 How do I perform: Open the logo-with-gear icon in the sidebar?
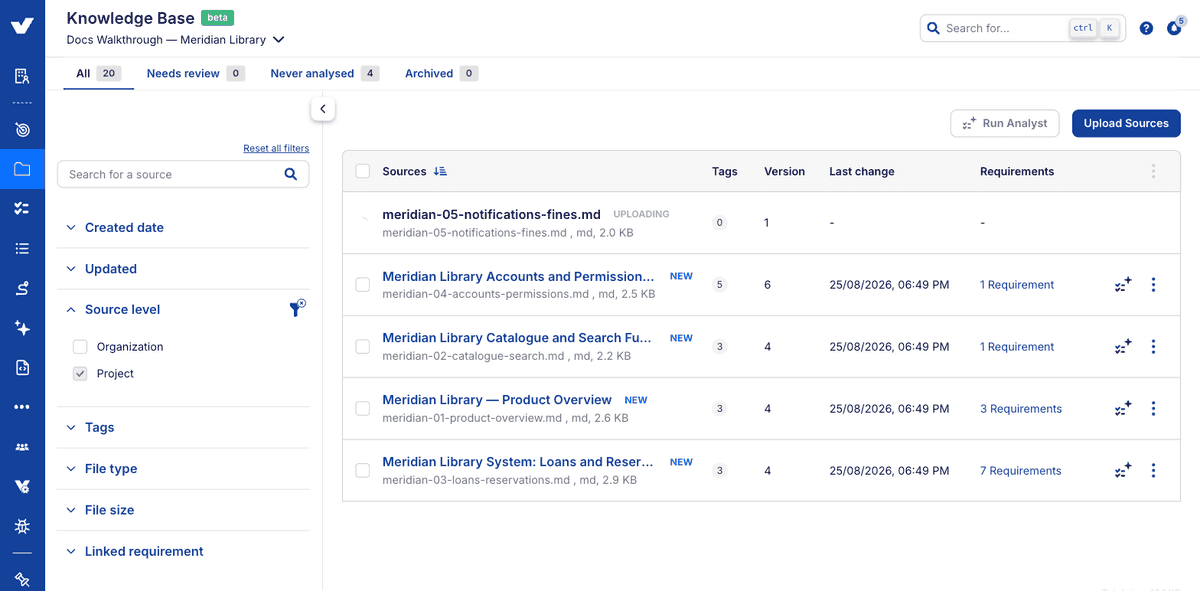point(22,486)
